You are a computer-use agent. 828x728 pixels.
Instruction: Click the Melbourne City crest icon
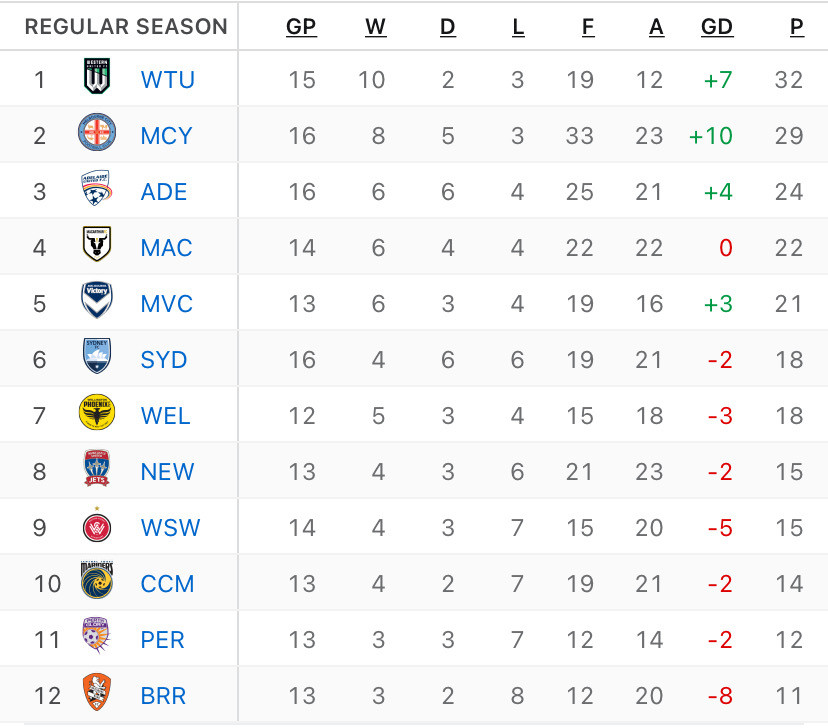[97, 132]
